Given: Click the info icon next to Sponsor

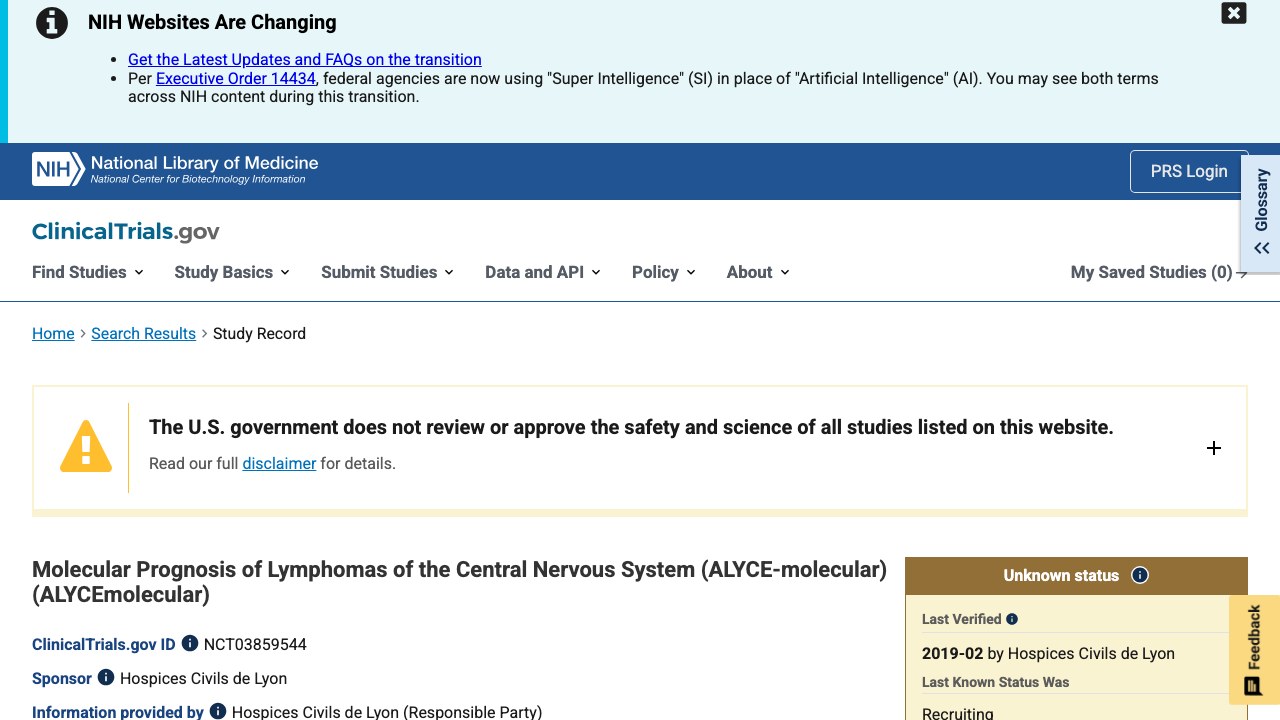Looking at the screenshot, I should coord(106,678).
